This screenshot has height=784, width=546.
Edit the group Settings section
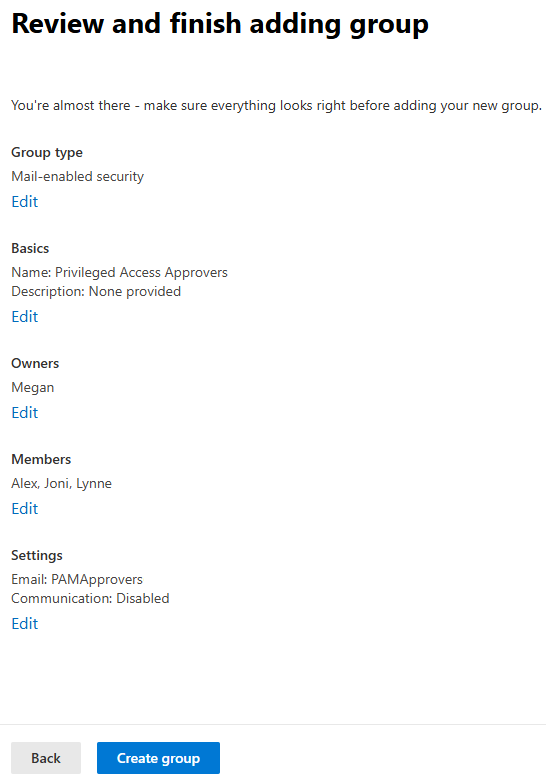pyautogui.click(x=24, y=624)
